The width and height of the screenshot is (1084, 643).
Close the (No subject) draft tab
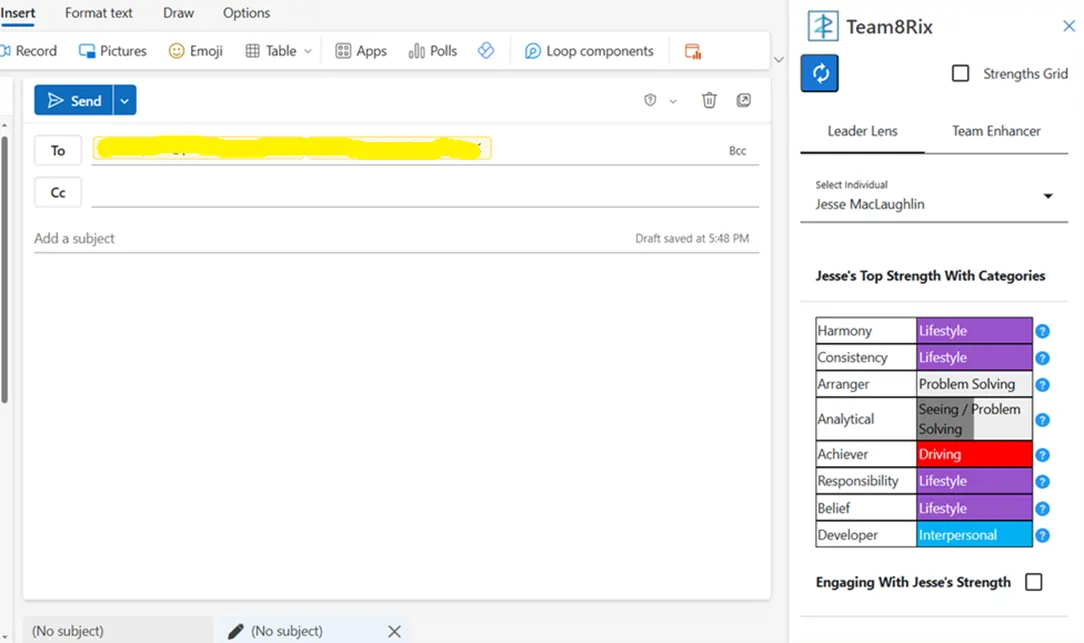click(394, 631)
